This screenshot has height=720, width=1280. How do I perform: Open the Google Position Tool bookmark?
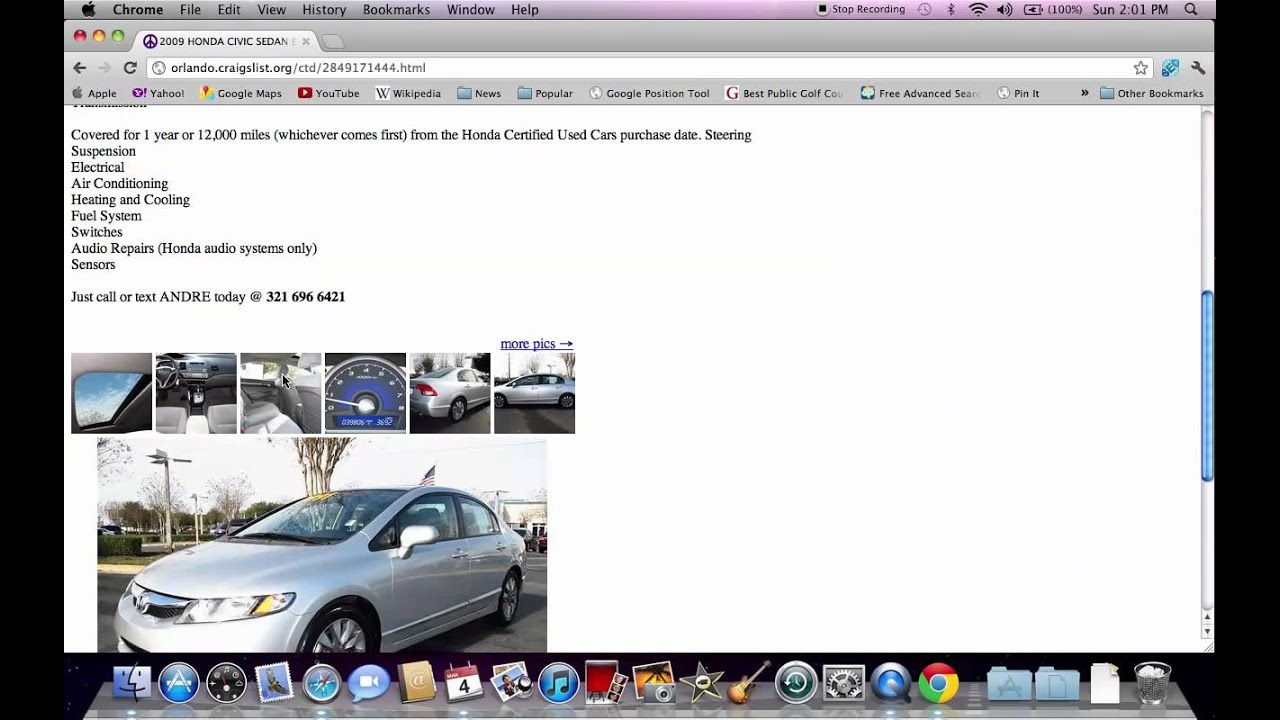tap(649, 93)
